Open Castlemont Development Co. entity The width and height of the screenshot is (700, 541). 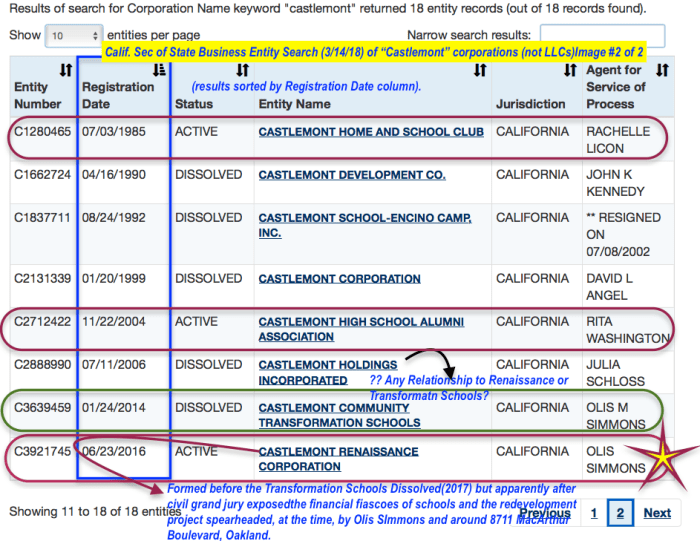click(x=352, y=175)
